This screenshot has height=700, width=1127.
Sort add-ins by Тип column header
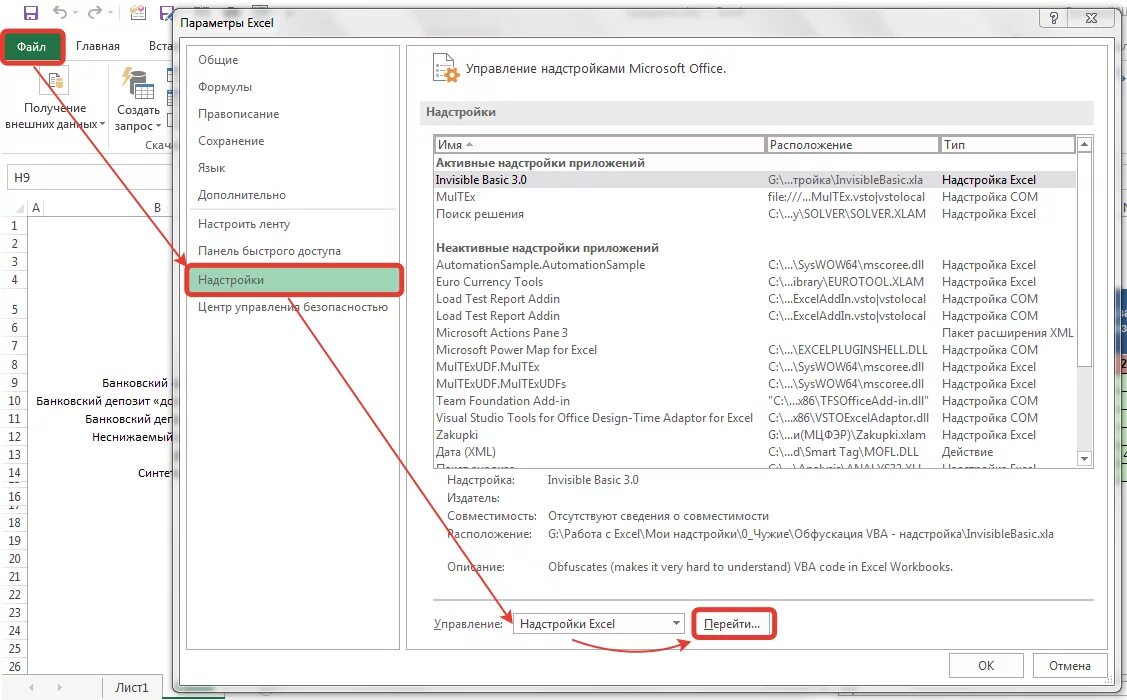tap(1008, 144)
